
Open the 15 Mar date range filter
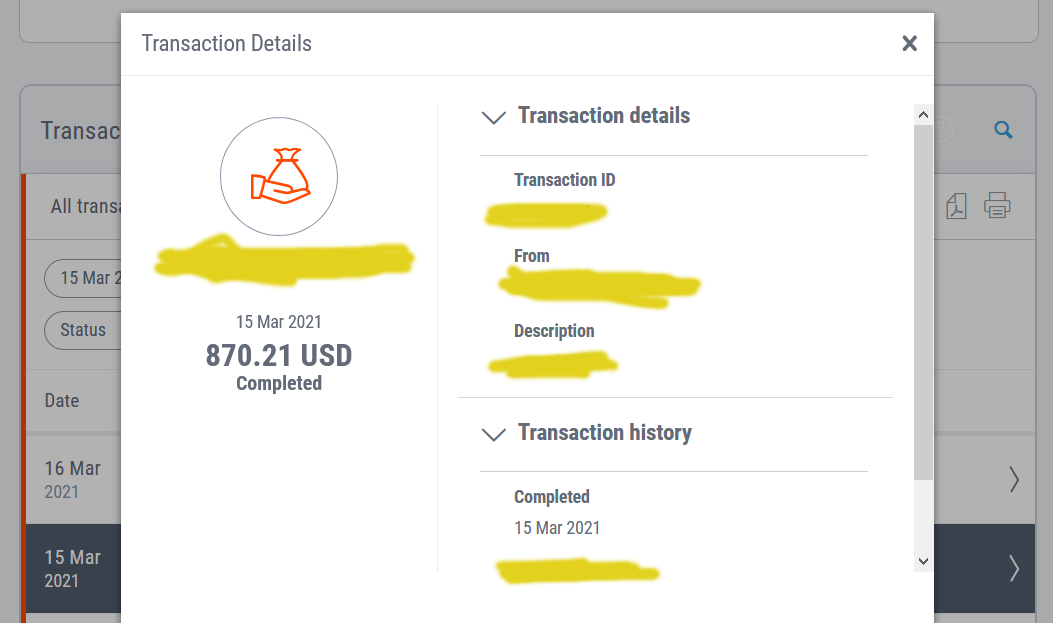coord(83,278)
